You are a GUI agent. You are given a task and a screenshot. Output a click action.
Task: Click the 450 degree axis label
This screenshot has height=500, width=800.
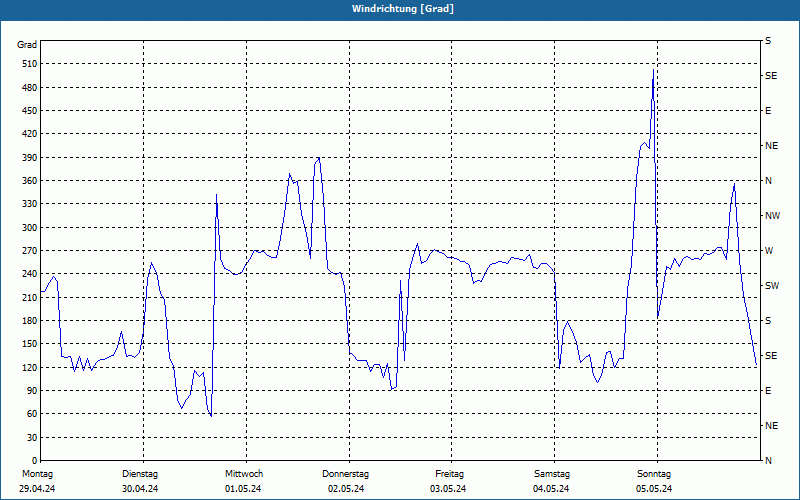30,111
